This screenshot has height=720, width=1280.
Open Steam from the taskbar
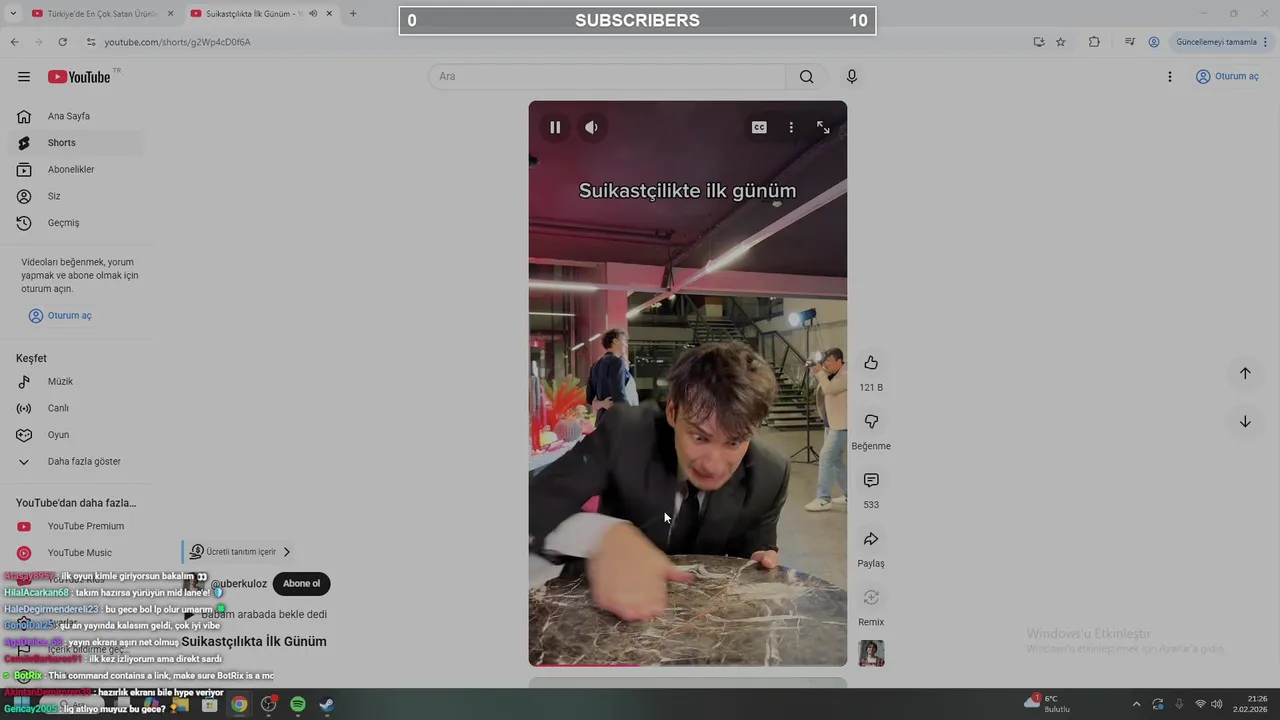tap(327, 705)
